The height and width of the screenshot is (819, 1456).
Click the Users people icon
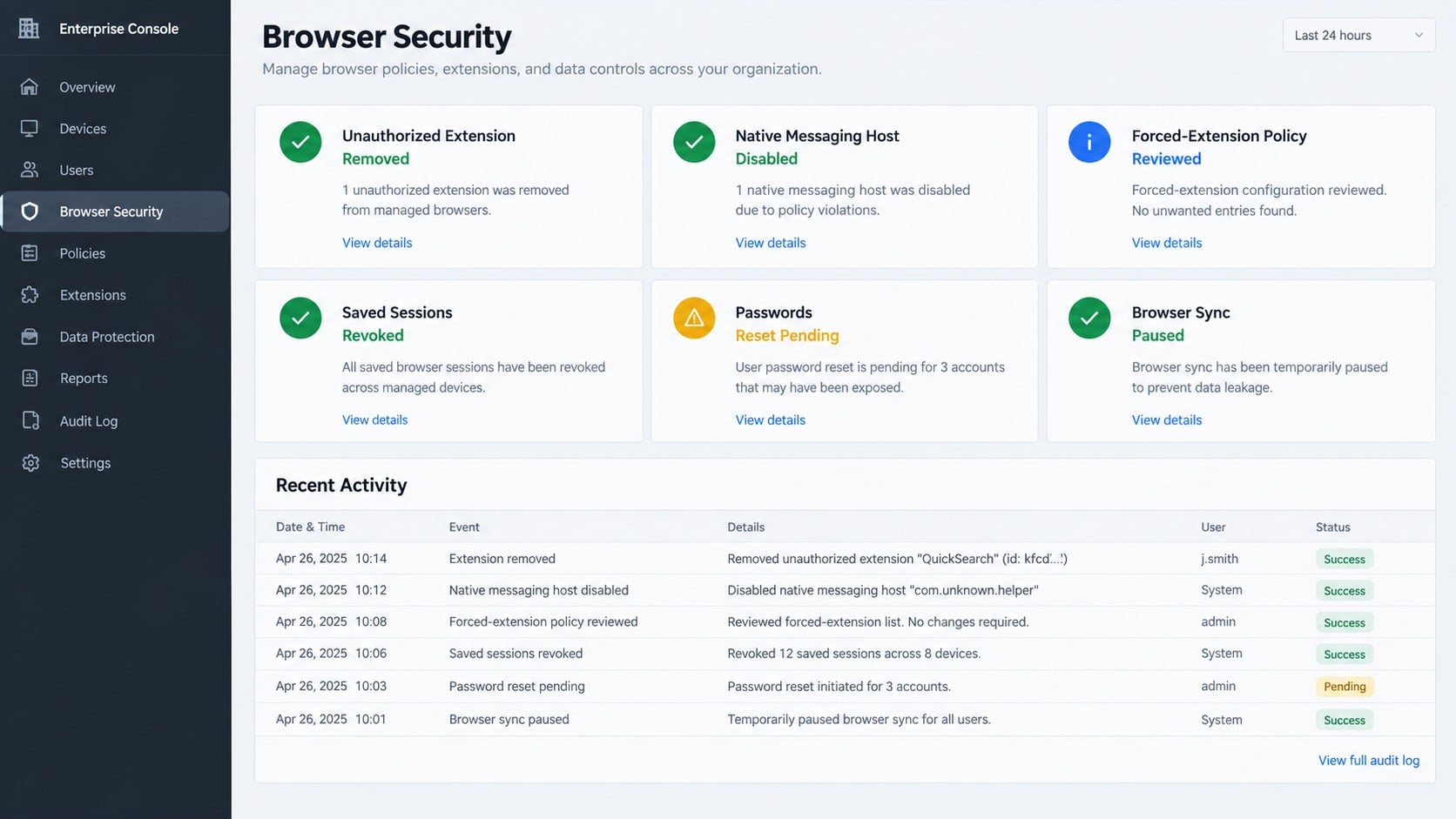pyautogui.click(x=30, y=170)
